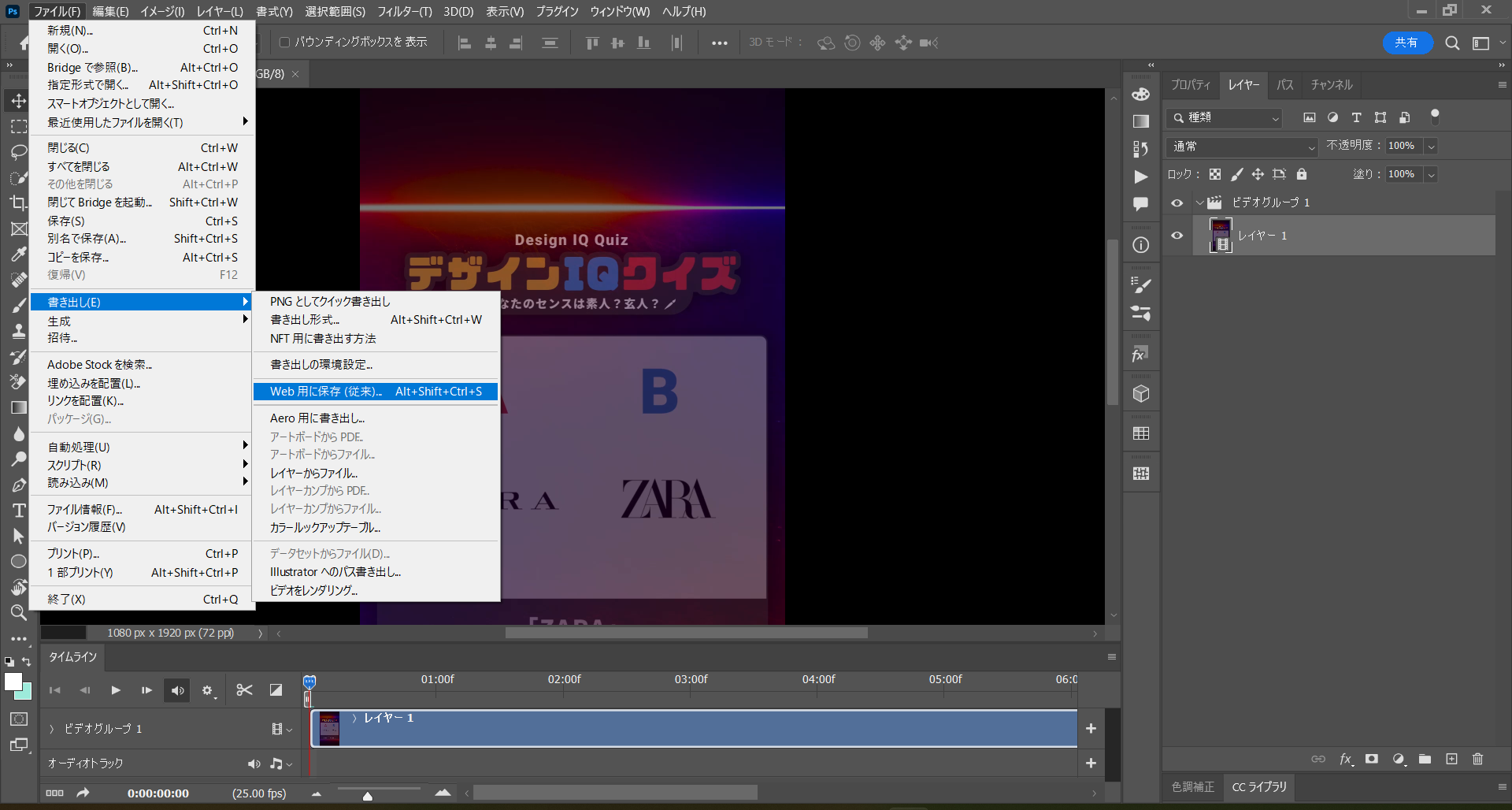Enable バウンディングボックスを表示 checkbox
Viewport: 1512px width, 810px height.
(283, 43)
